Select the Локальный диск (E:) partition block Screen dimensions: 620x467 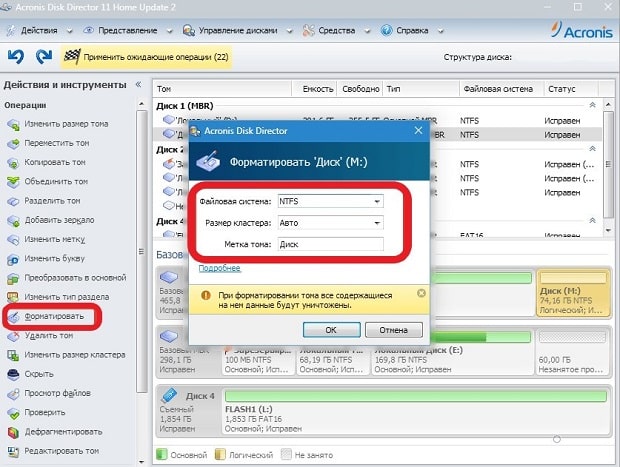tap(452, 352)
